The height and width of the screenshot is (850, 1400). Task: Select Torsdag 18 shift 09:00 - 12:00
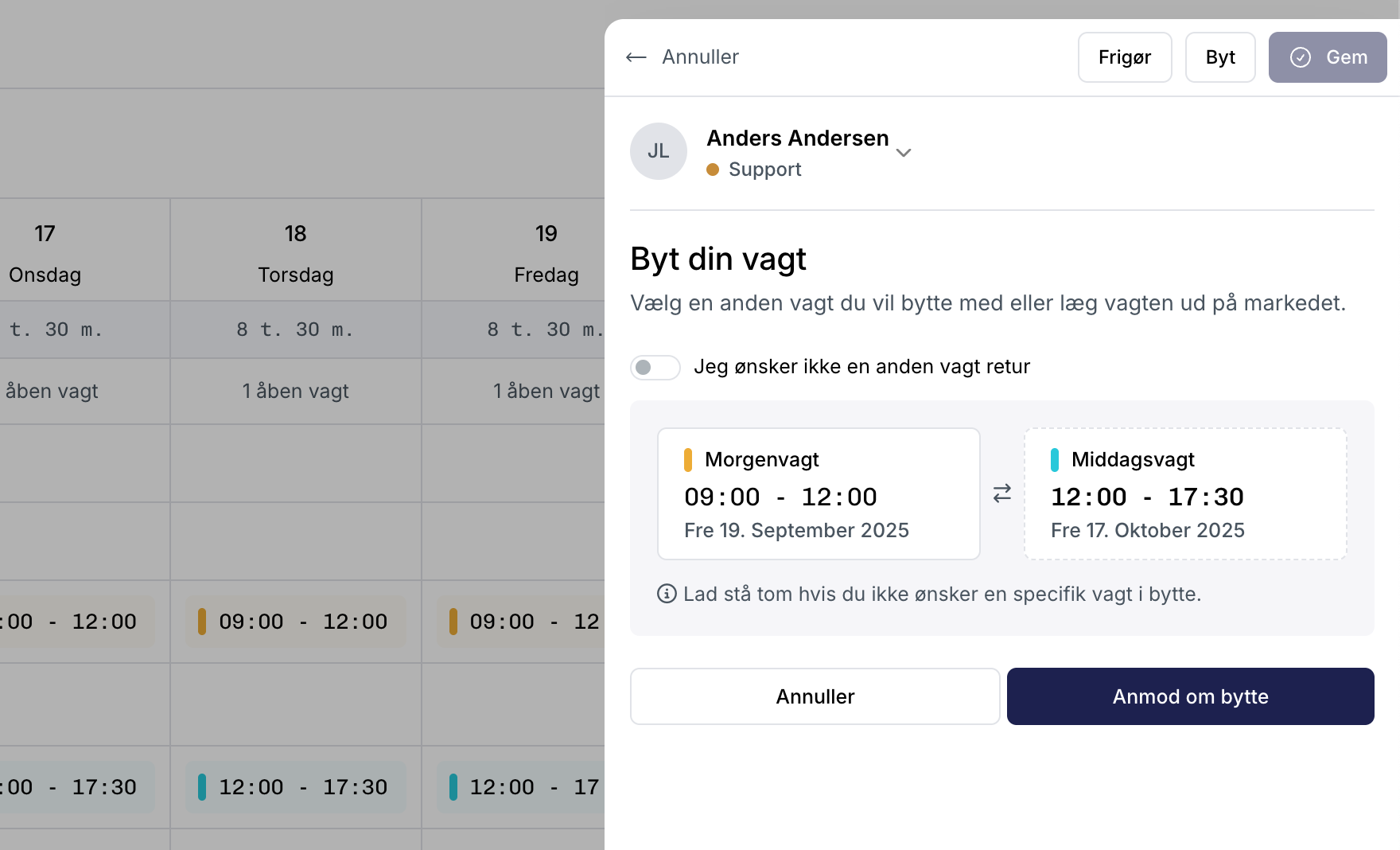(x=295, y=622)
